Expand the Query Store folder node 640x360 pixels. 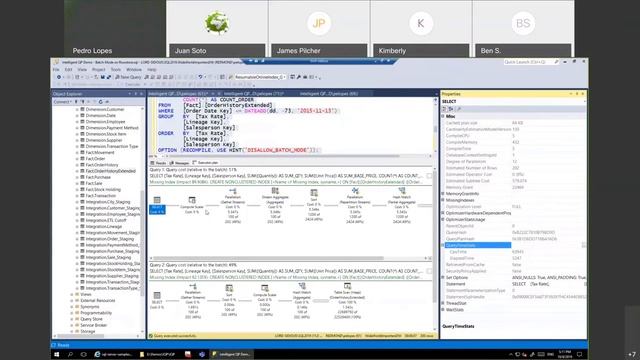pos(71,319)
